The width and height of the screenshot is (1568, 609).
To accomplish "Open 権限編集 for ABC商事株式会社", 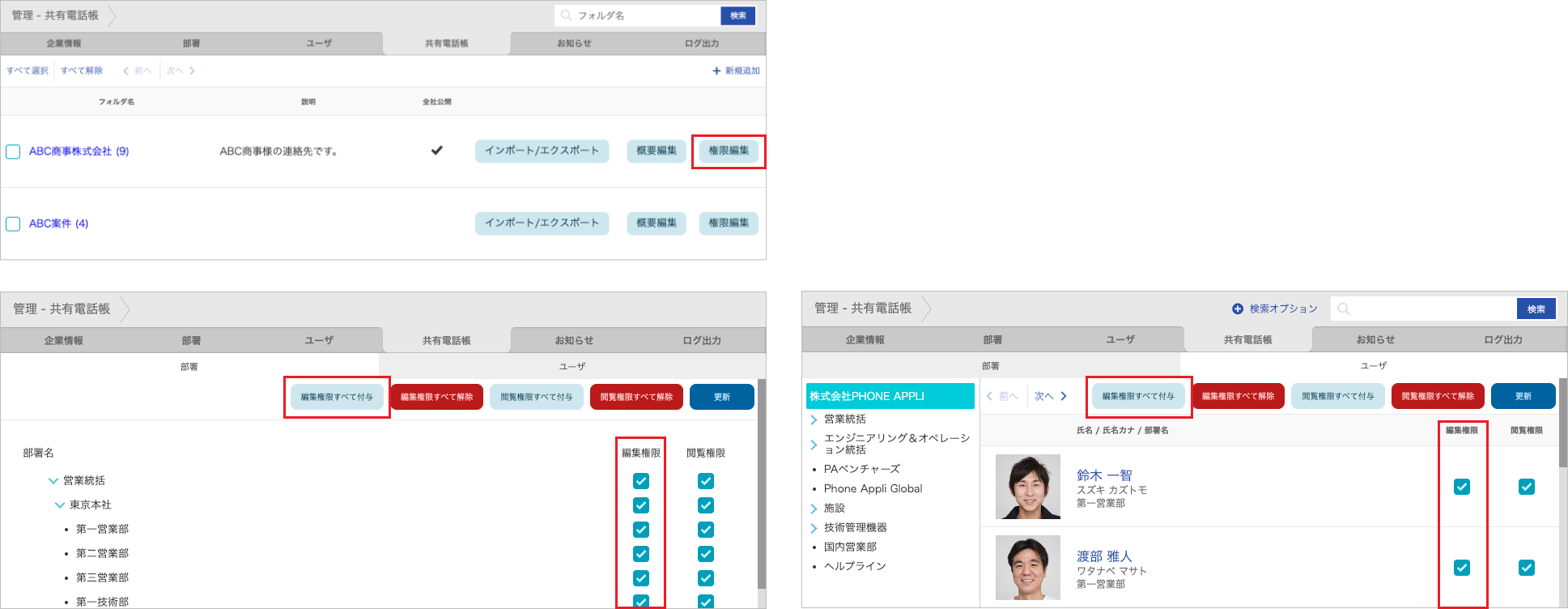I will (729, 151).
